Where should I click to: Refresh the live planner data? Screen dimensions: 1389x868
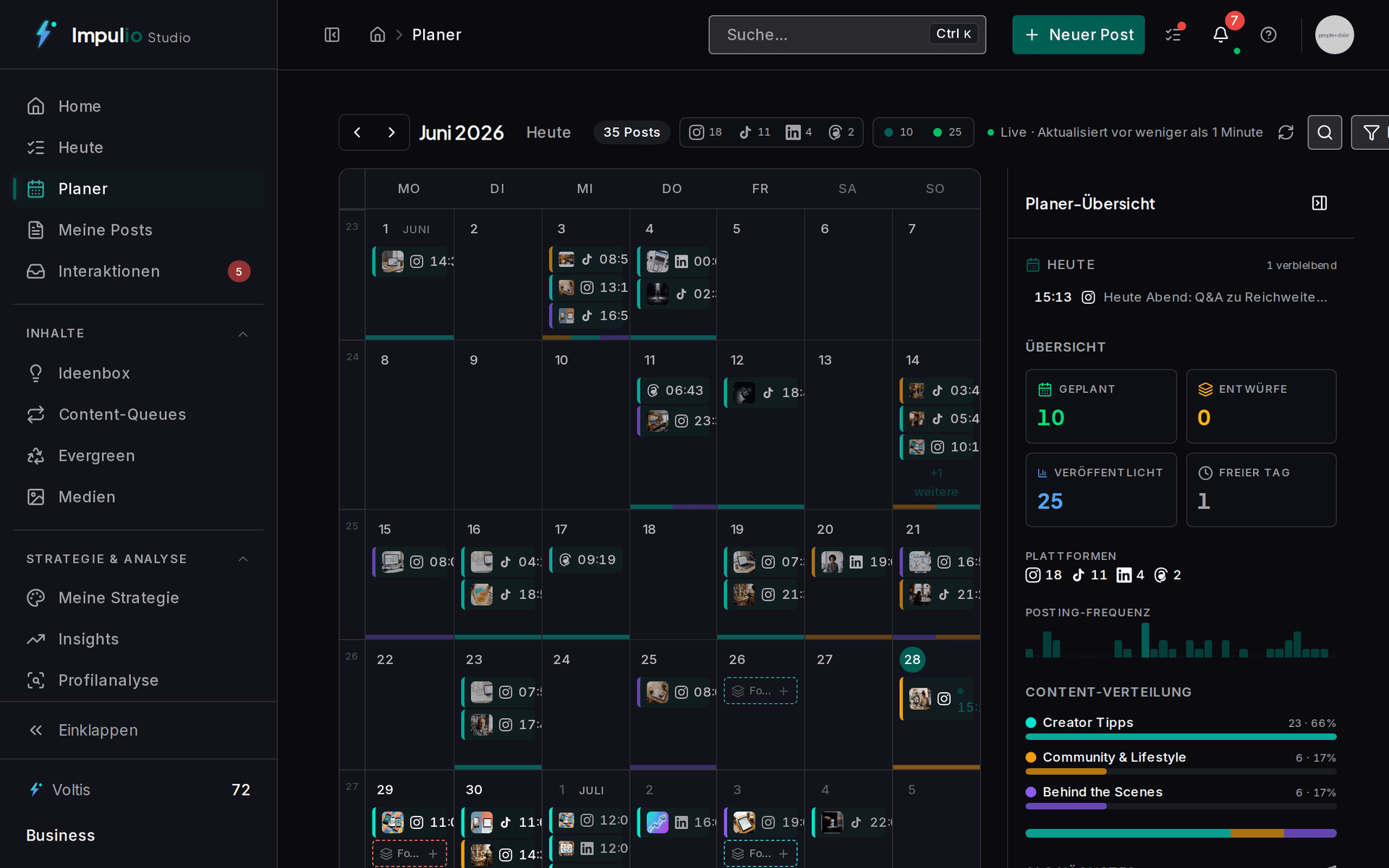tap(1286, 132)
